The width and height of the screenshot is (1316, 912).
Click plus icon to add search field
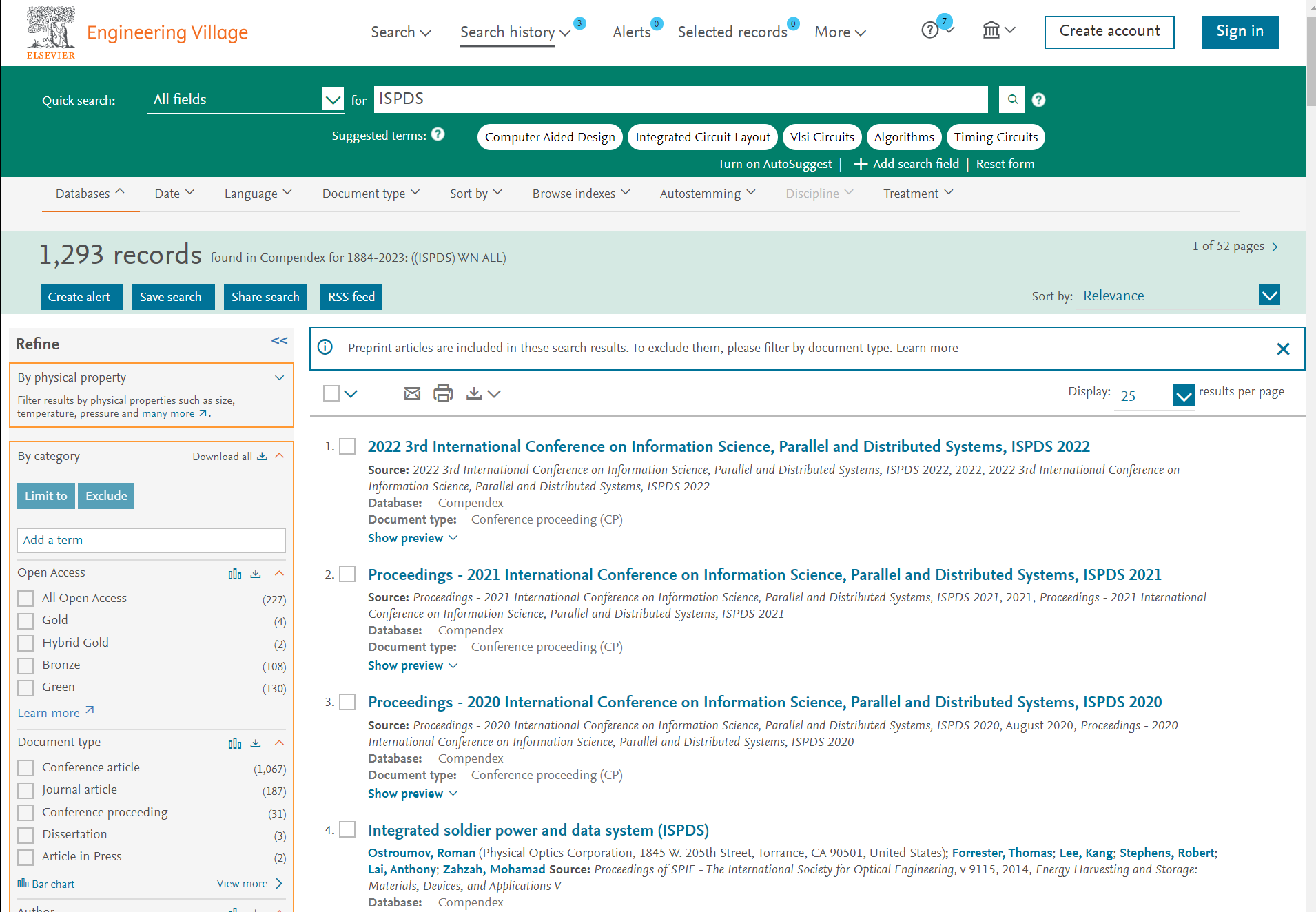[x=860, y=164]
